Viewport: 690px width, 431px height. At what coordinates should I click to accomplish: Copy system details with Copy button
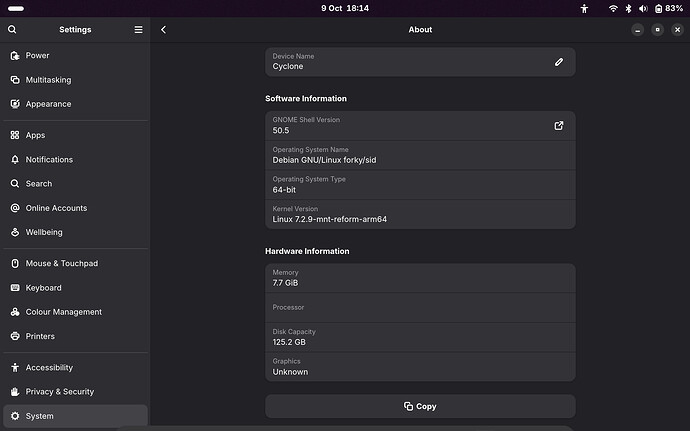click(x=420, y=406)
